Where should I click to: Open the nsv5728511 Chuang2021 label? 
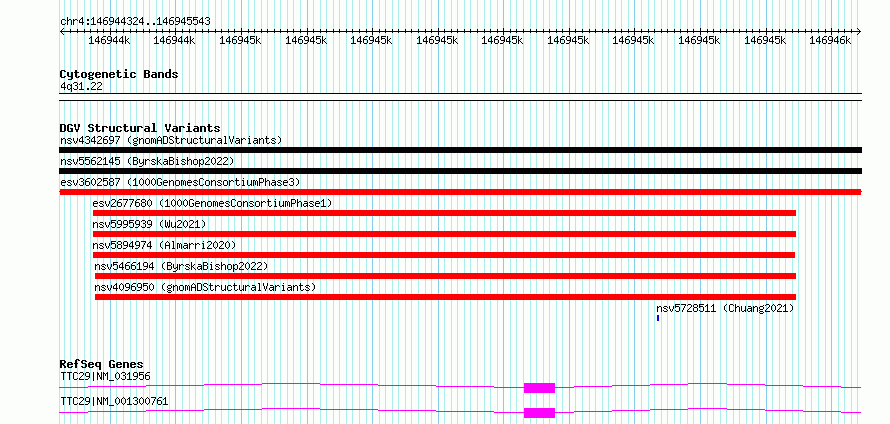[x=725, y=308]
